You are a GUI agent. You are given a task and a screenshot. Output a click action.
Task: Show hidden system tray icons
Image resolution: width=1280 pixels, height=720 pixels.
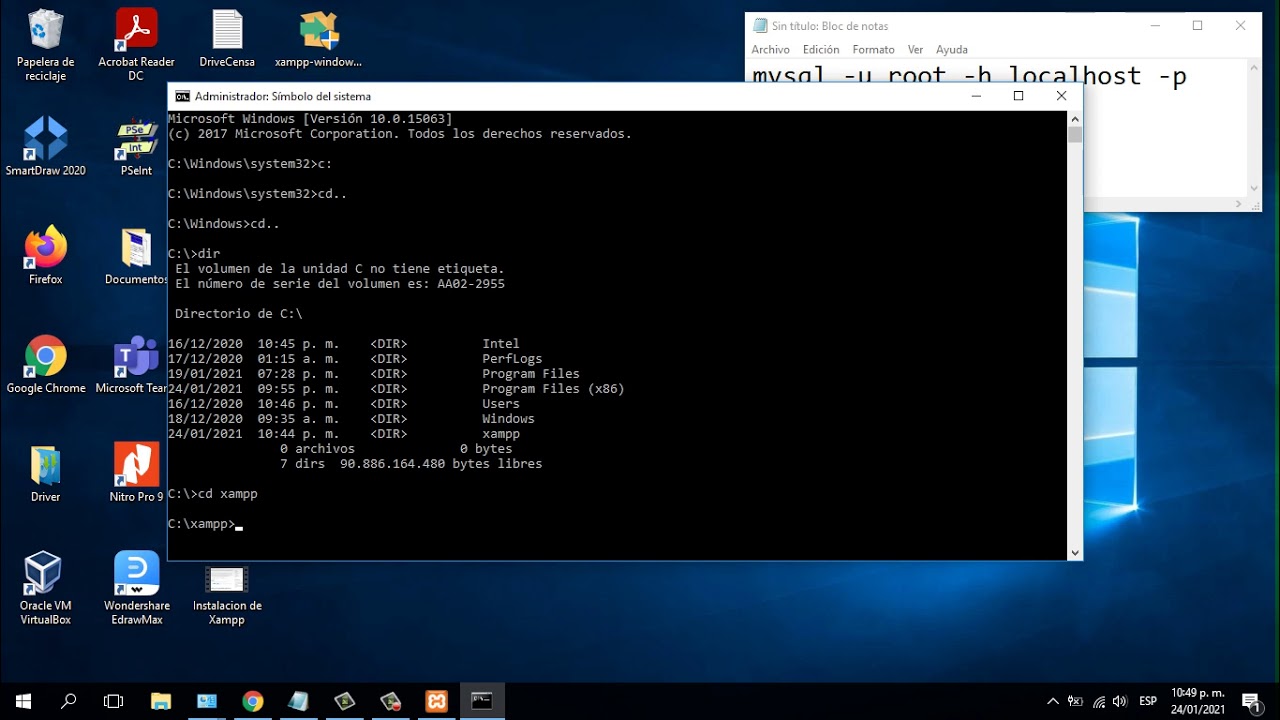(x=1052, y=701)
